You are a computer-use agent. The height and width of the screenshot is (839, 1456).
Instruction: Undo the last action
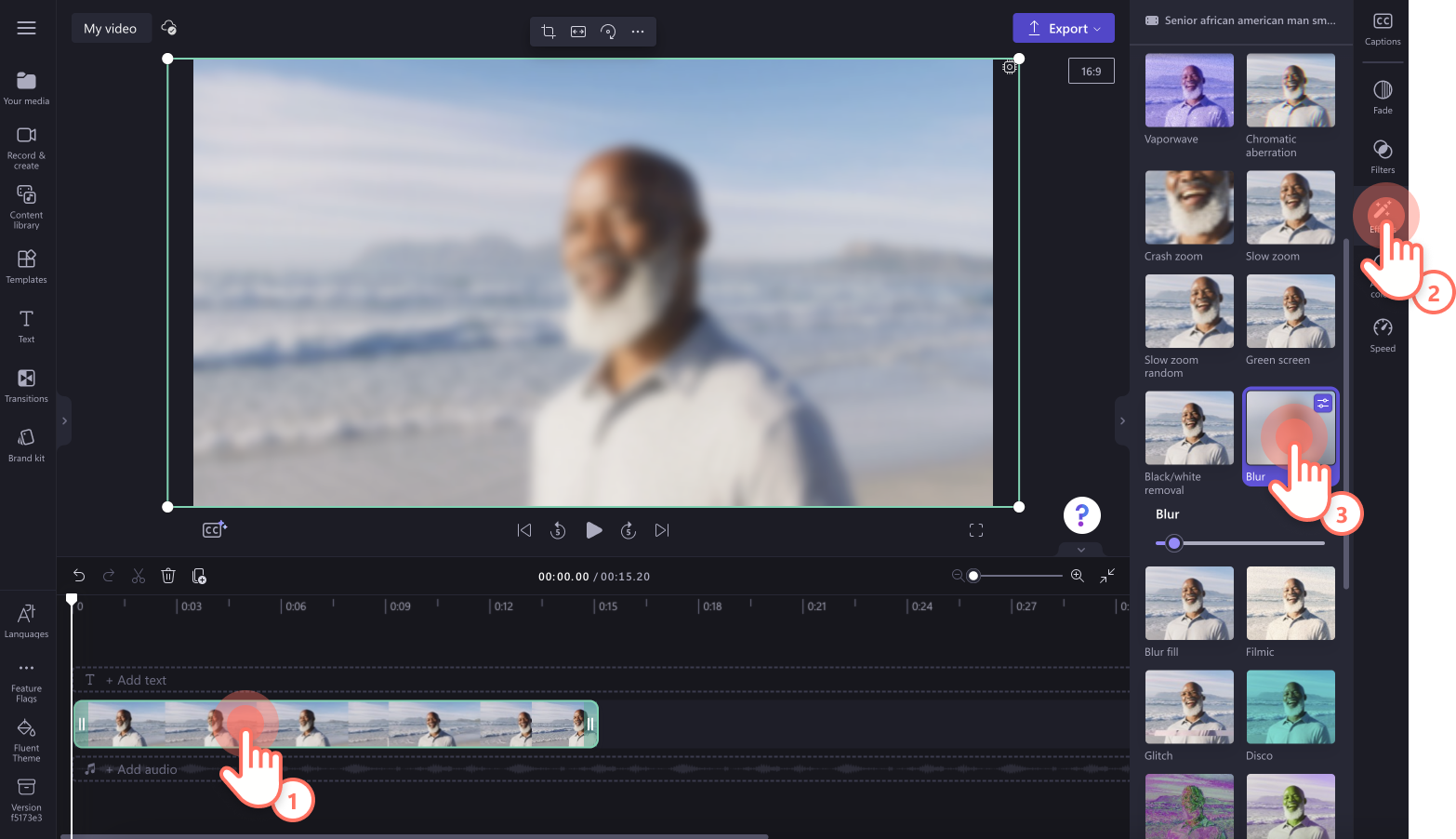tap(79, 576)
